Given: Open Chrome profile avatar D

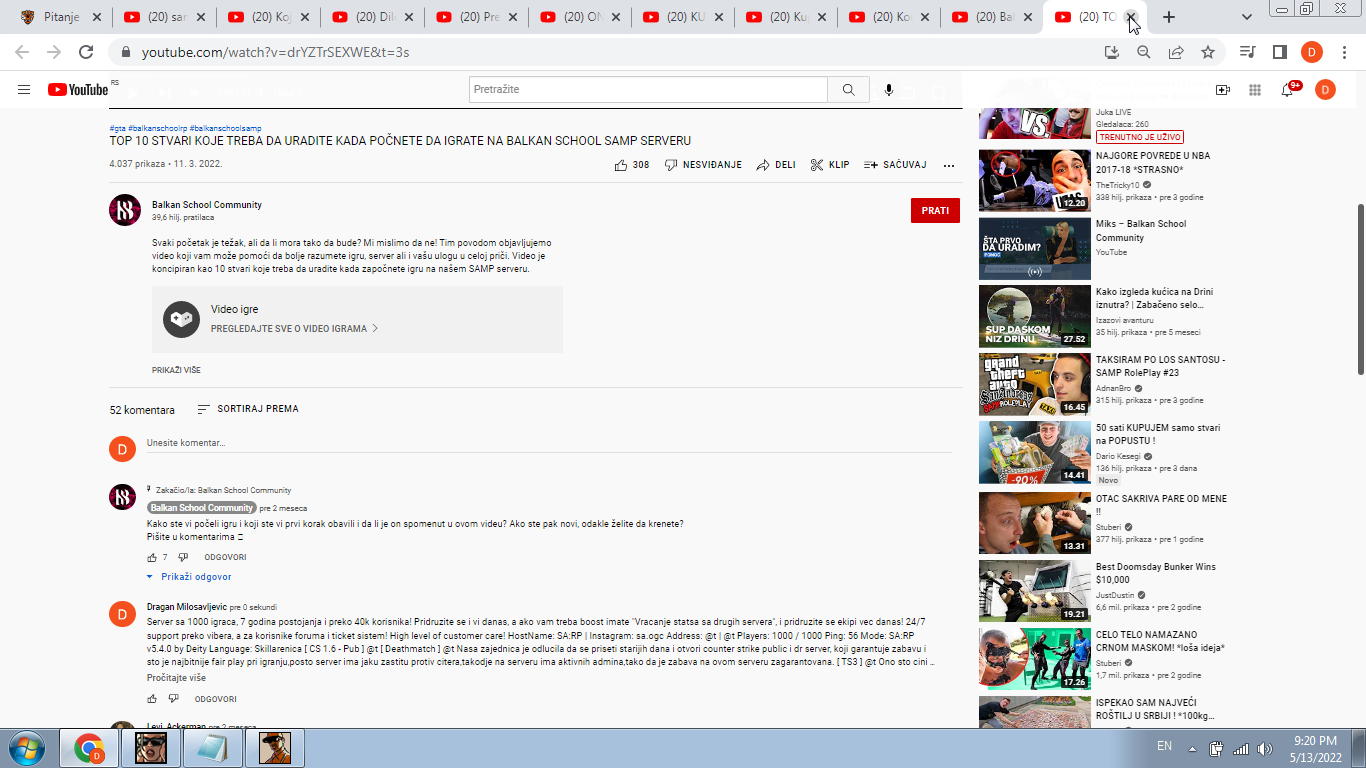Looking at the screenshot, I should point(1312,52).
